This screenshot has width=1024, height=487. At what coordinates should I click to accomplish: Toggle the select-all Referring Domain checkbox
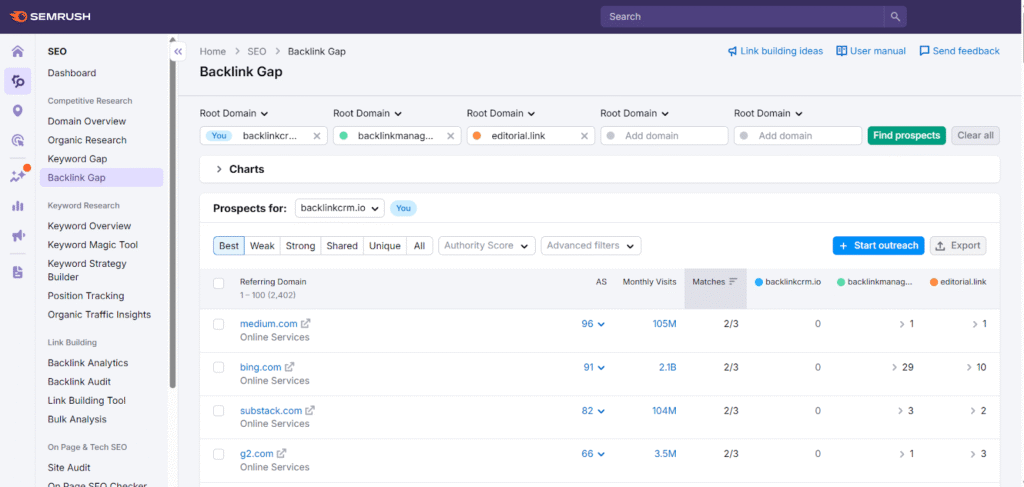click(x=219, y=283)
